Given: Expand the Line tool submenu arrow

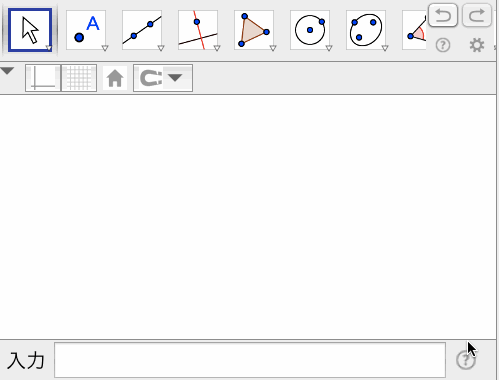Looking at the screenshot, I should (x=161, y=48).
